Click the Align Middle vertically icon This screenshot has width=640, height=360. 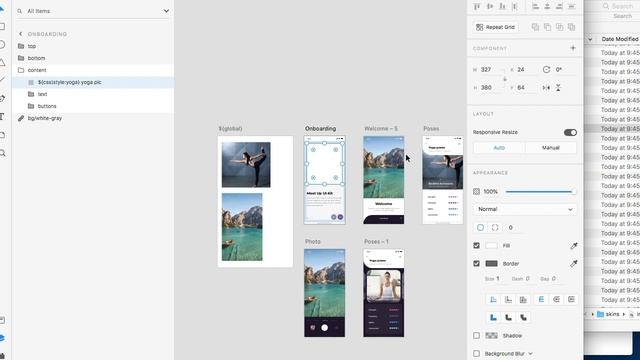click(490, 6)
